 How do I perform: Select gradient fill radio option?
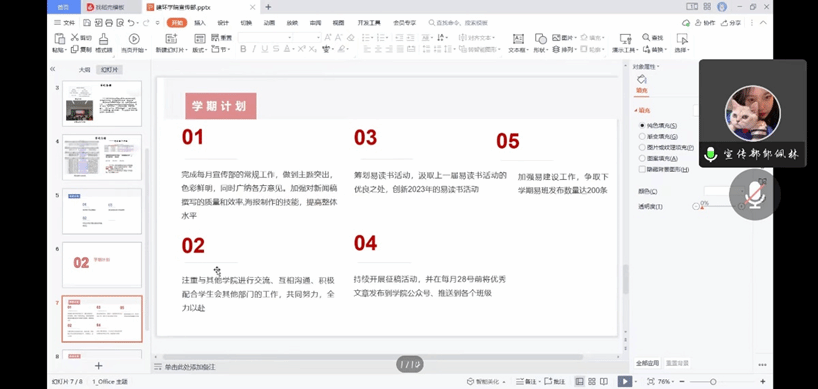[642, 137]
